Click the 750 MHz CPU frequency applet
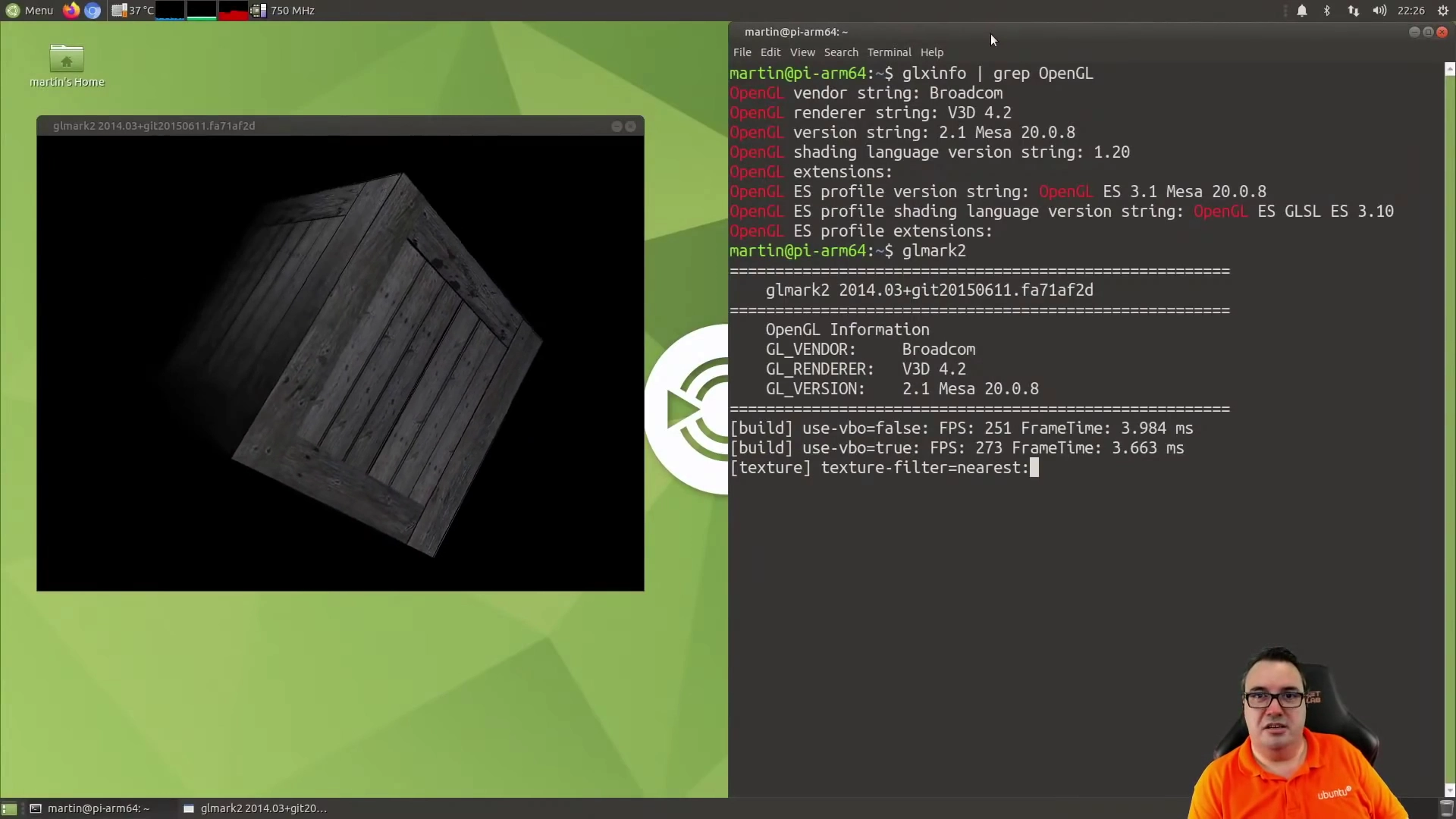 284,11
